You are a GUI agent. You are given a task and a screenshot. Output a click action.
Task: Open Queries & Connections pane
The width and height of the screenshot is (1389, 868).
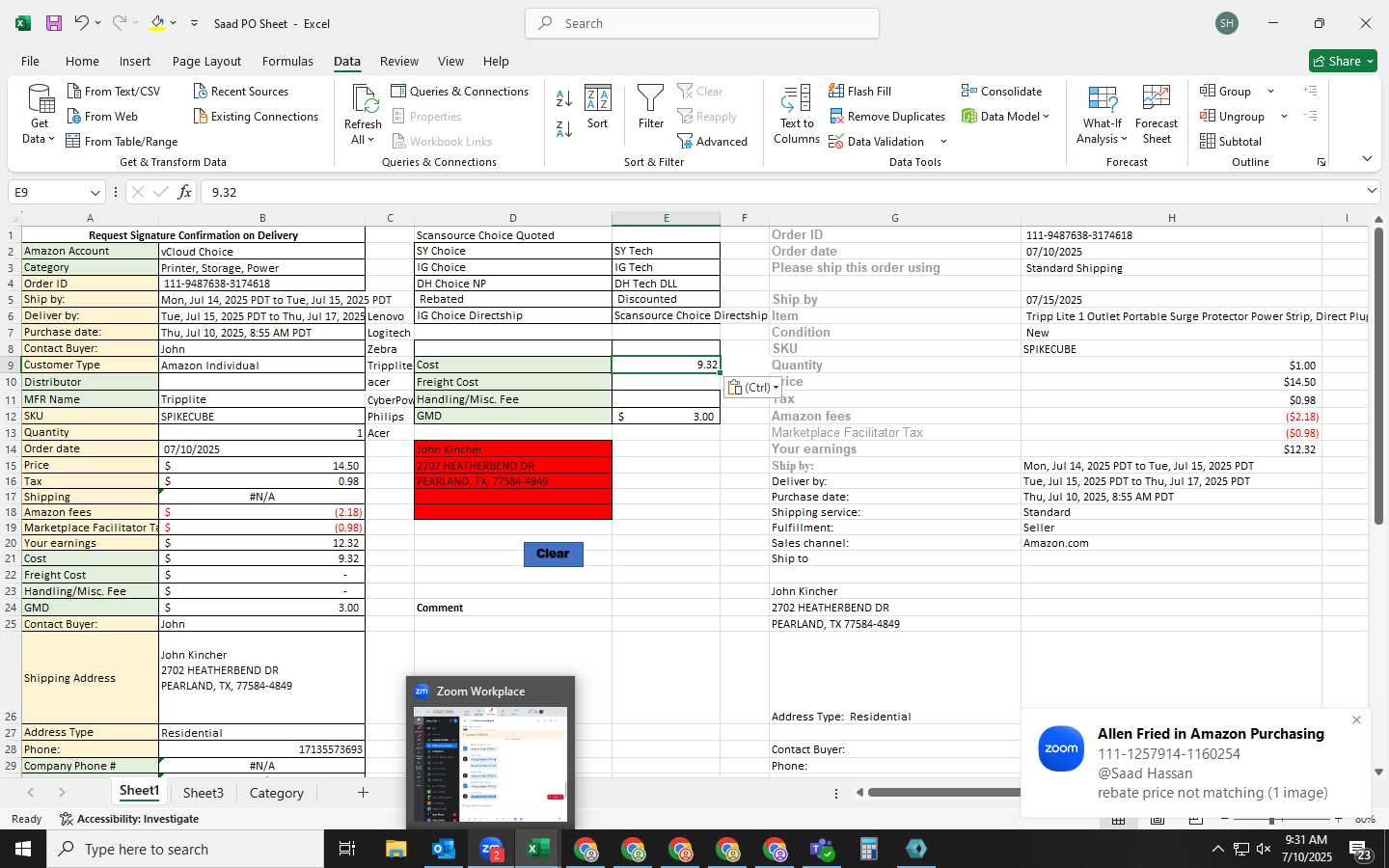(460, 92)
